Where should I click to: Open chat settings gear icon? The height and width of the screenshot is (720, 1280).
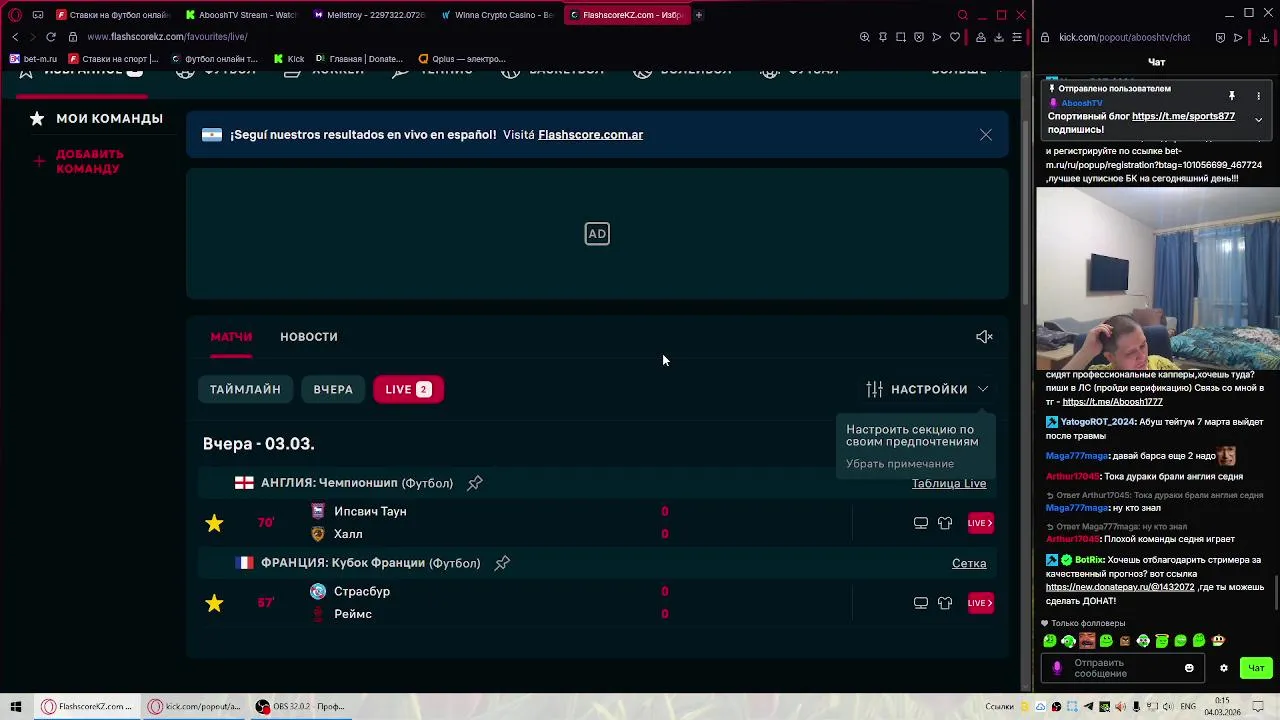(1223, 668)
